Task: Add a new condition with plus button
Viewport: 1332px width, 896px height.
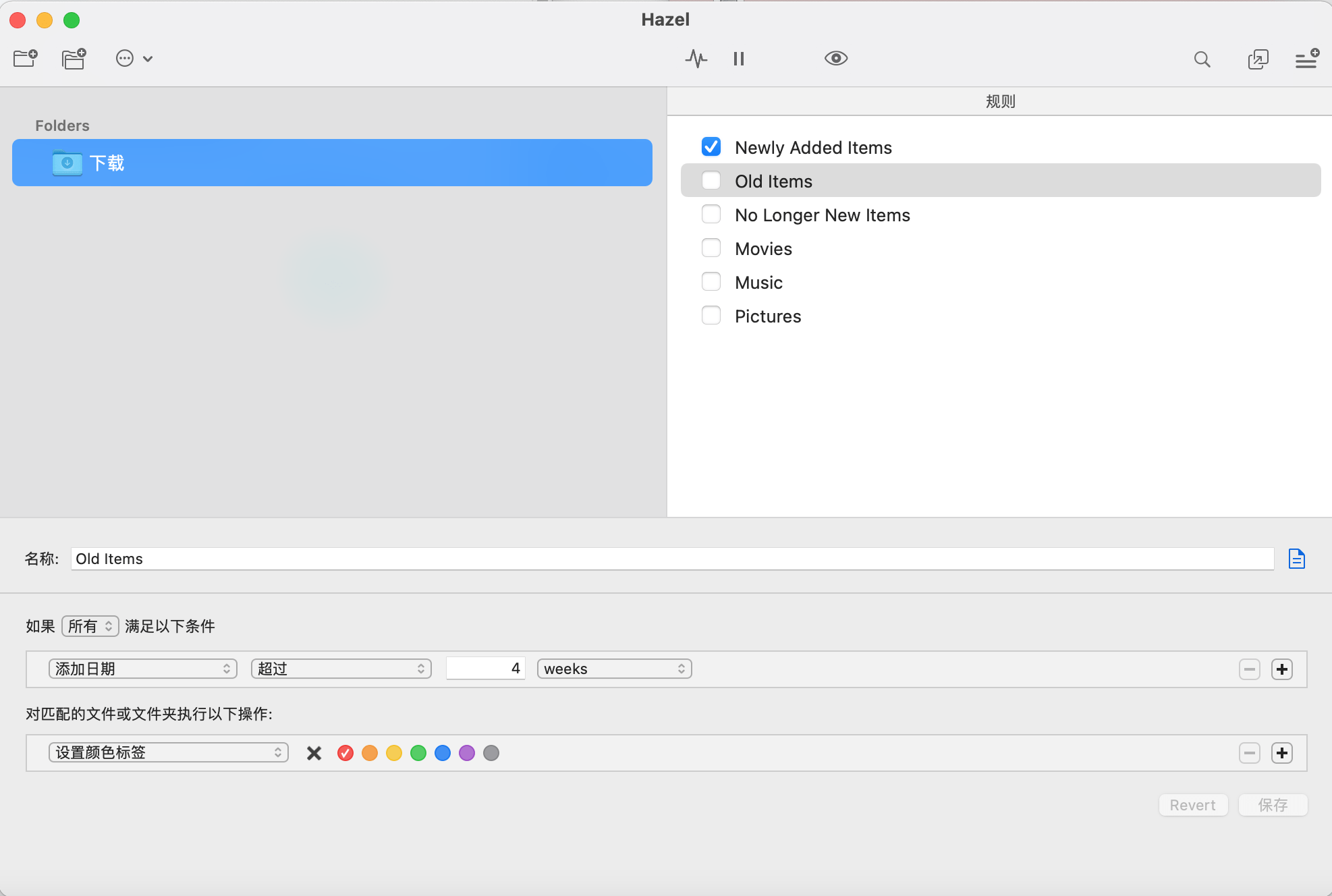Action: click(x=1281, y=669)
